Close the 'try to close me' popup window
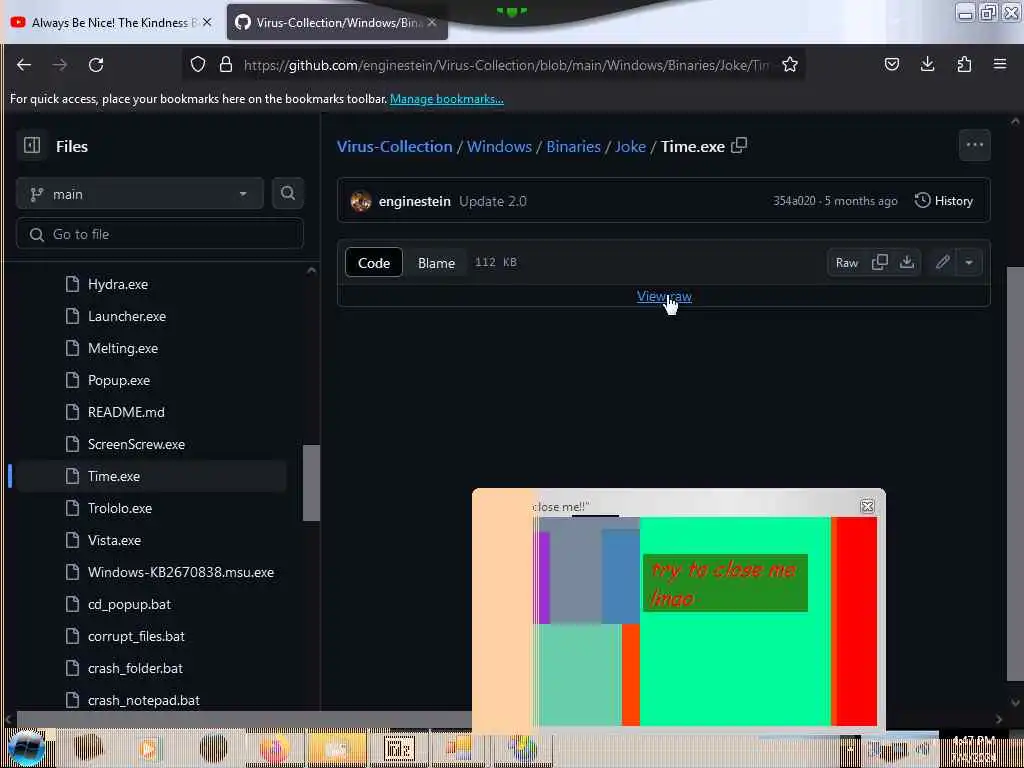1024x768 pixels. [867, 507]
